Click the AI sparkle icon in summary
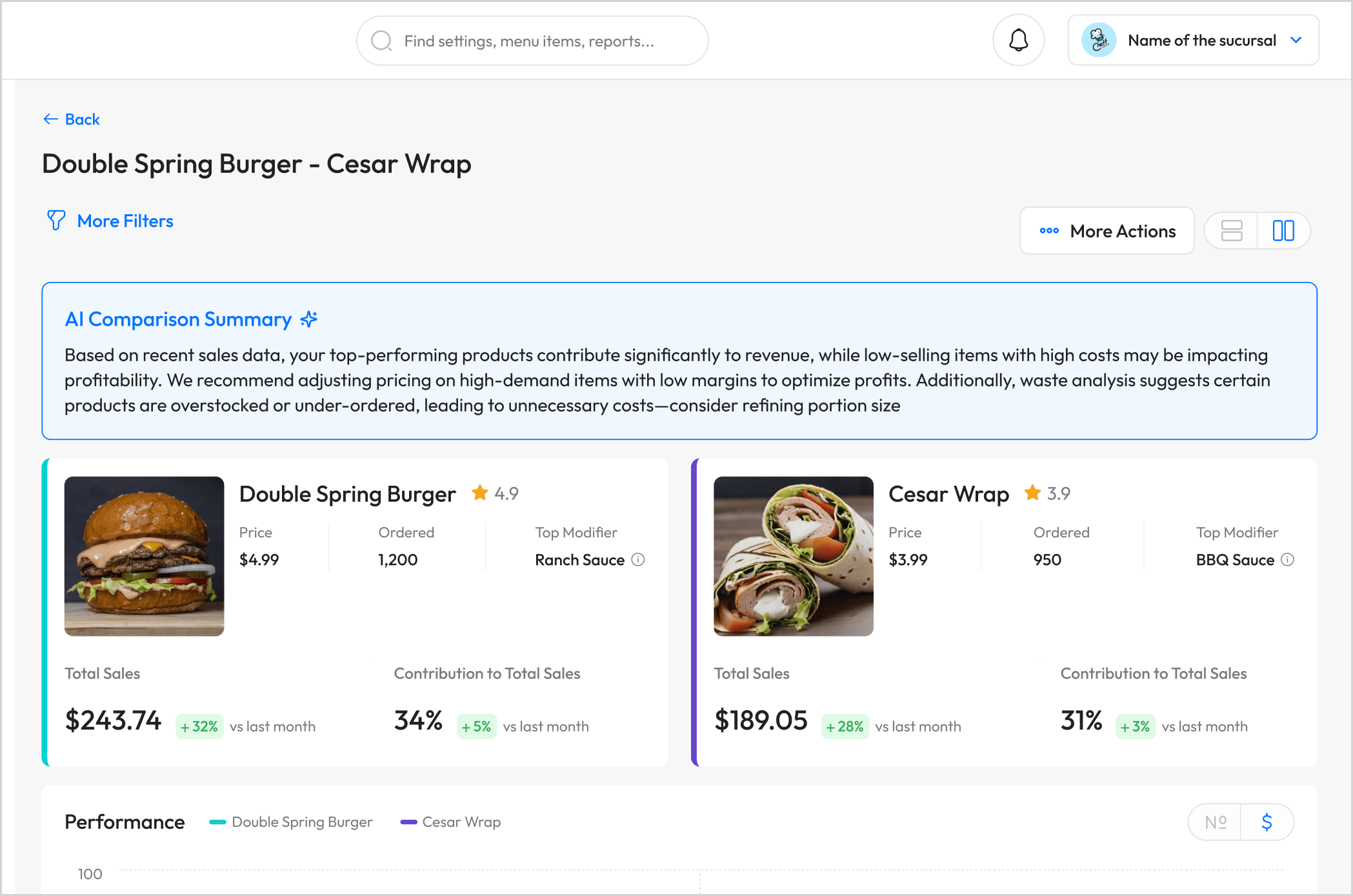The height and width of the screenshot is (896, 1353). pos(309,319)
